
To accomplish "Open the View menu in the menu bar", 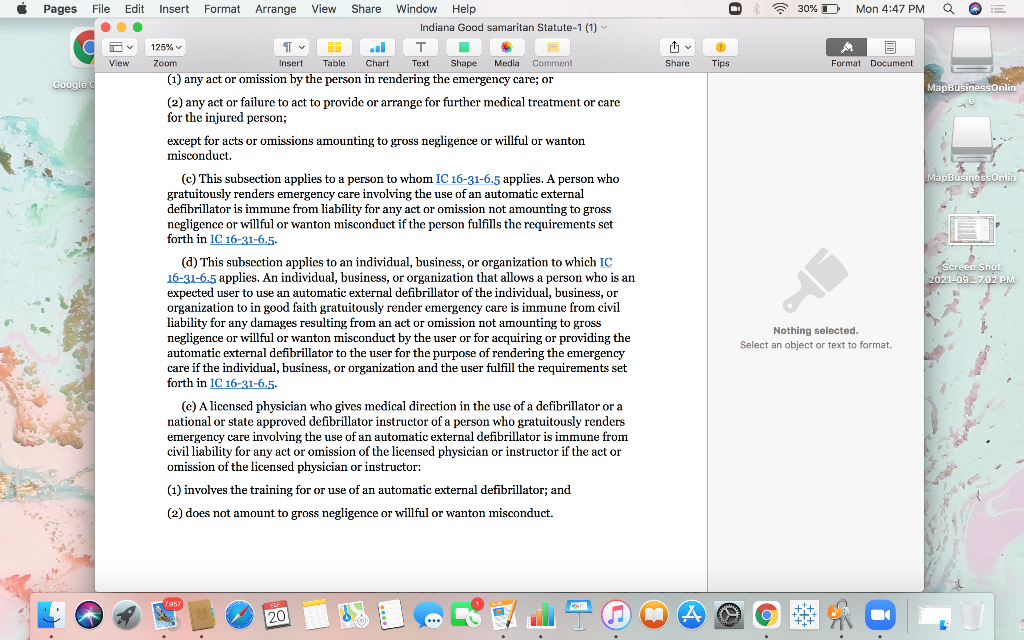I will [323, 8].
